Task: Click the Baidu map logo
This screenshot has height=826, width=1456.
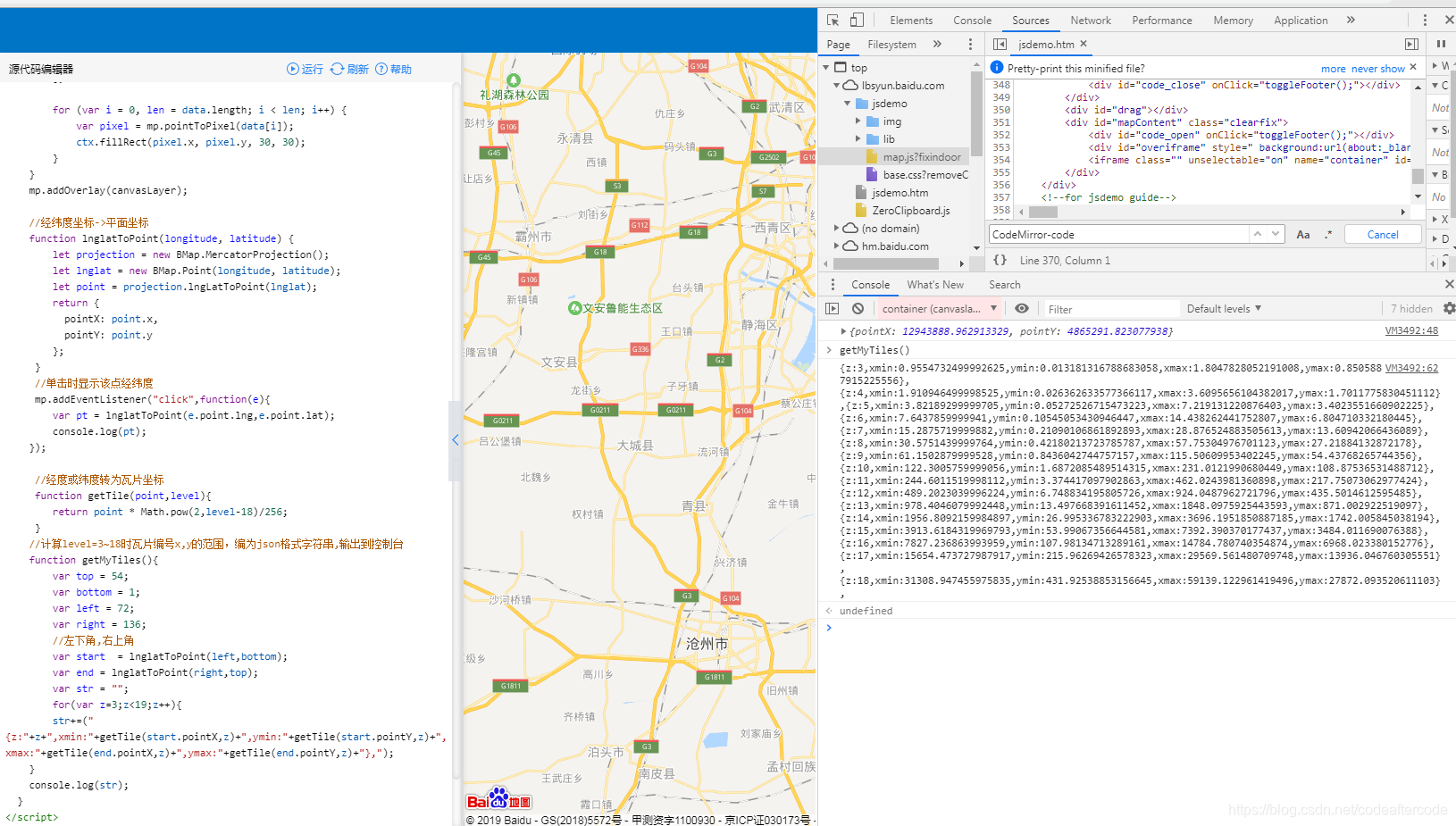Action: 498,798
